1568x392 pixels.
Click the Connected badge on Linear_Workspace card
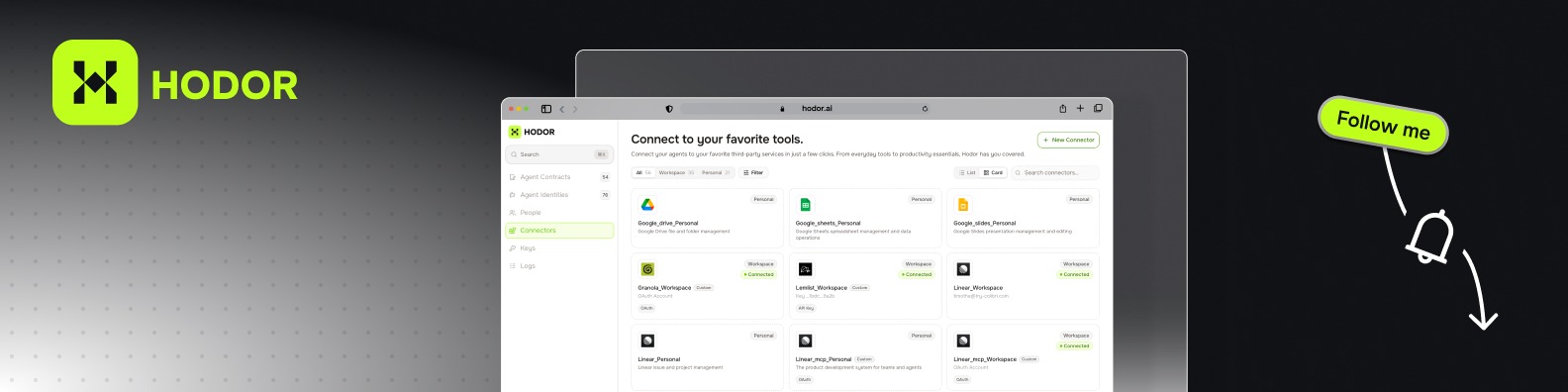(x=1074, y=274)
